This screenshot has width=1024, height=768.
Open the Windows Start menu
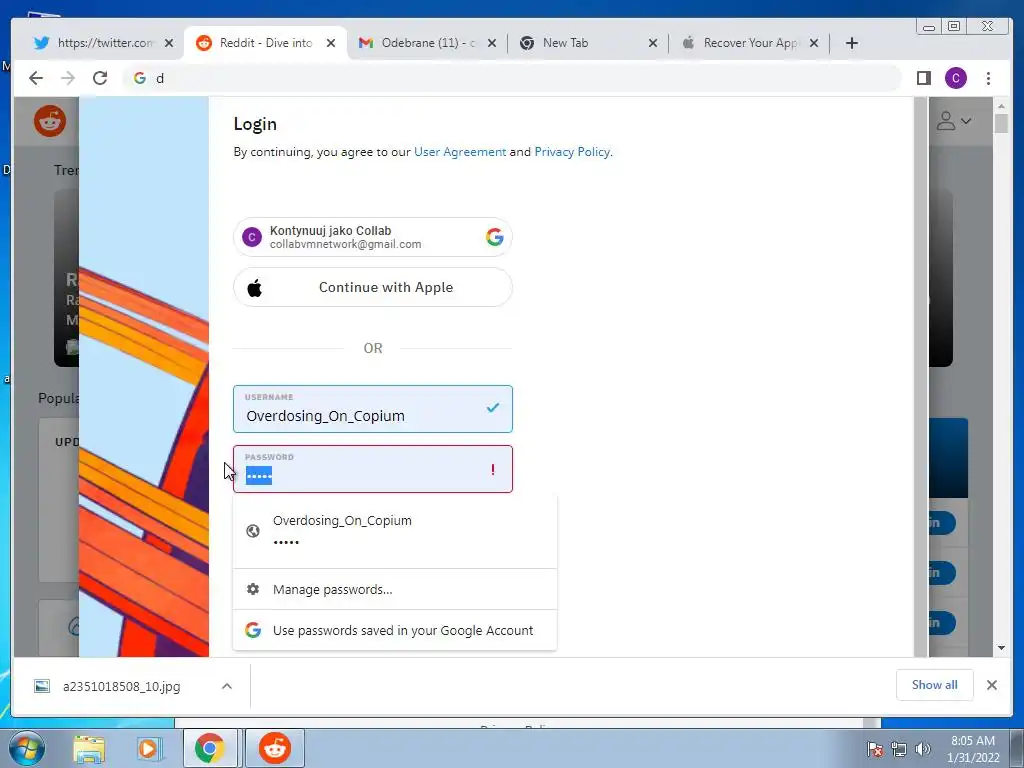click(26, 748)
